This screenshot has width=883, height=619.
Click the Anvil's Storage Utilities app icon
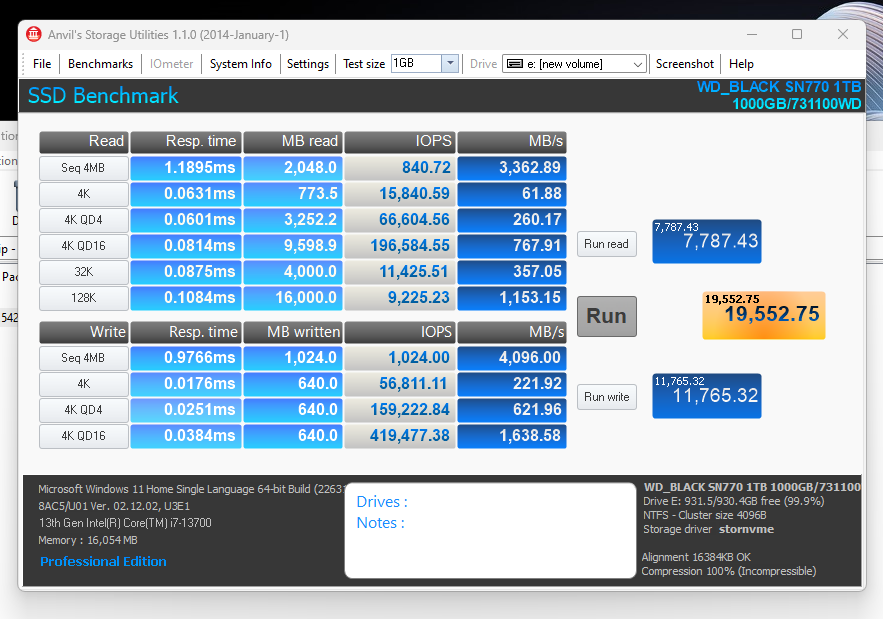pyautogui.click(x=34, y=34)
